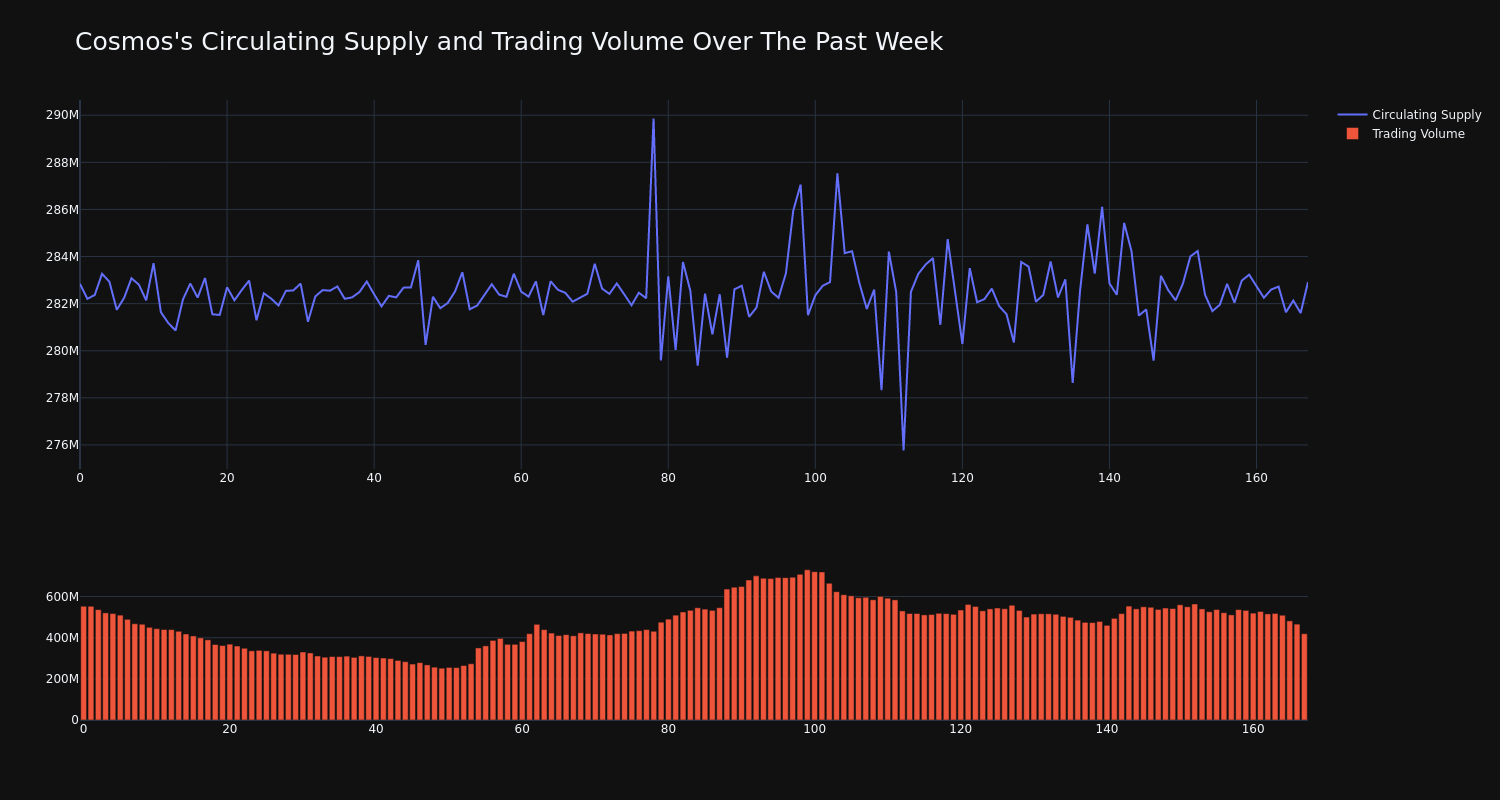Click the tallest trading volume bar
This screenshot has width=1500, height=800.
tap(807, 645)
